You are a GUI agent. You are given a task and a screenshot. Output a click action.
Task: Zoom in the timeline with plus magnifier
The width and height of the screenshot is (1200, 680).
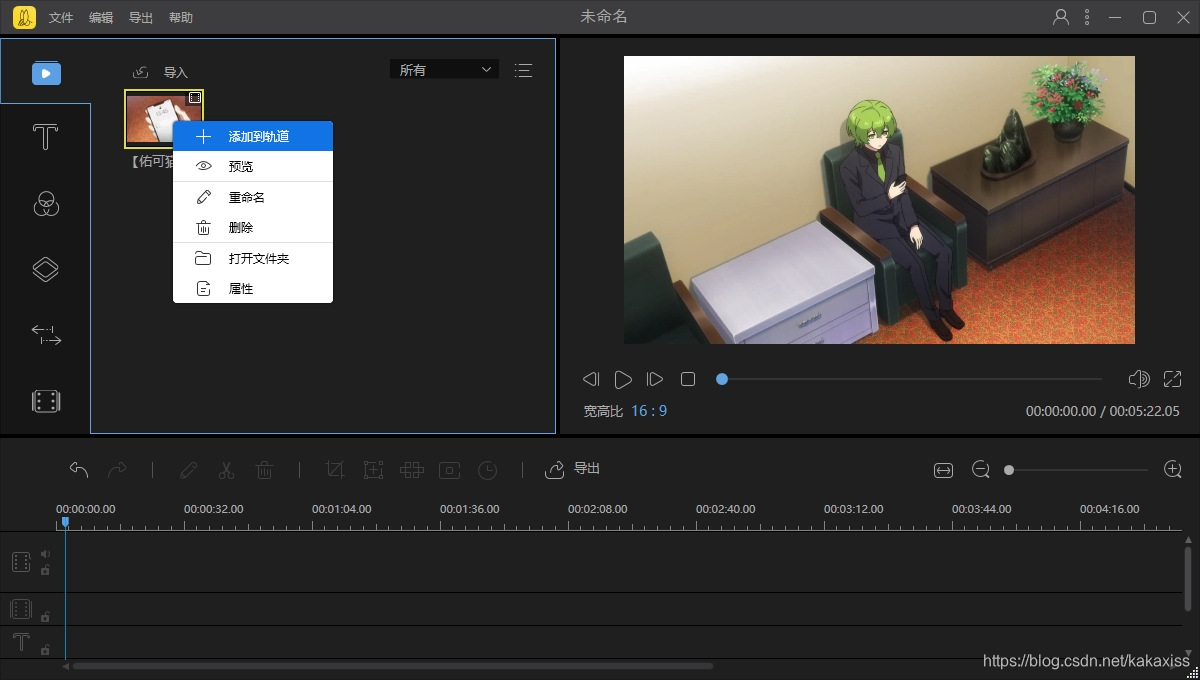click(1173, 469)
